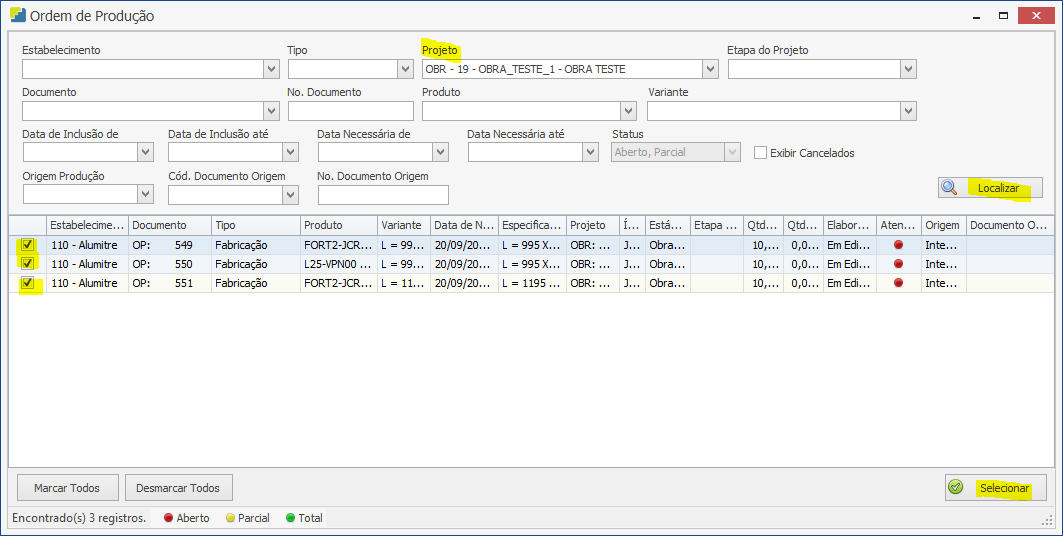Click the green Total legend indicator
The height and width of the screenshot is (538, 1063).
click(x=290, y=518)
